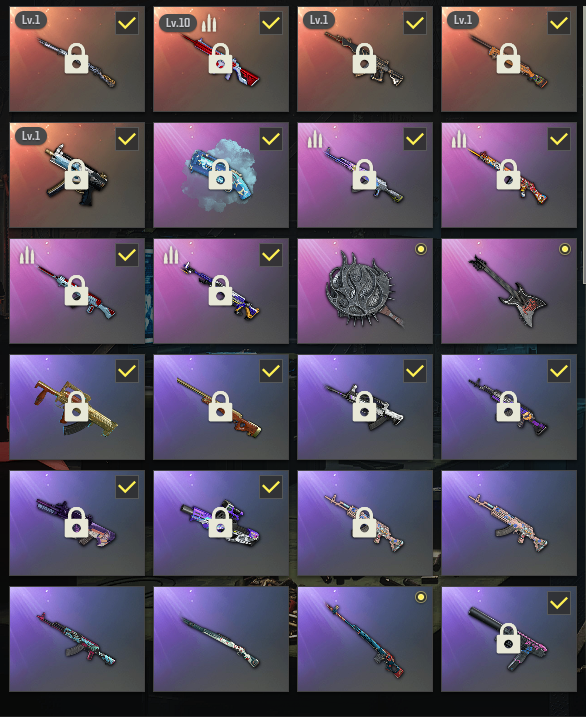The image size is (586, 717).
Task: Toggle checkmark on golden gun tile
Action: click(127, 371)
